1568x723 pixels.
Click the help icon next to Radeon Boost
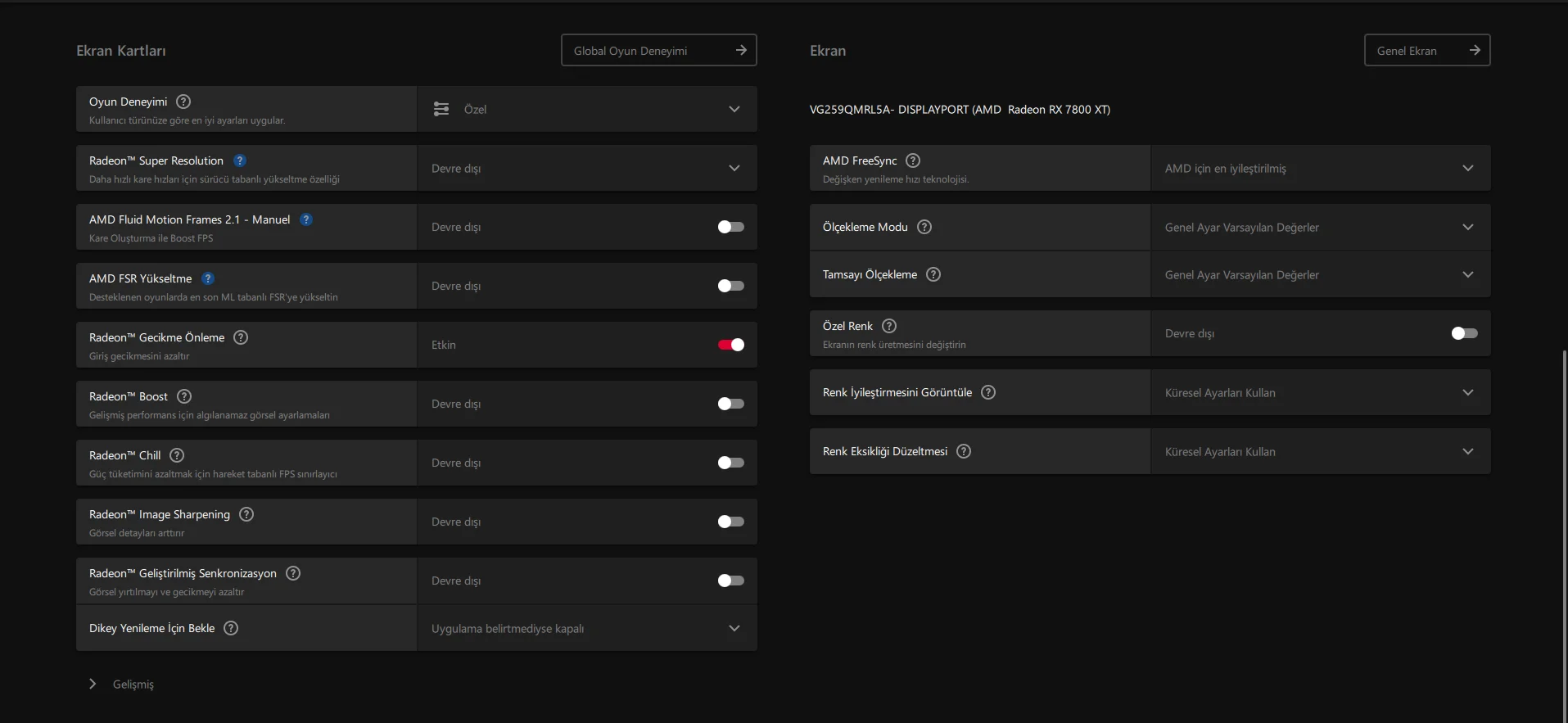pyautogui.click(x=184, y=396)
